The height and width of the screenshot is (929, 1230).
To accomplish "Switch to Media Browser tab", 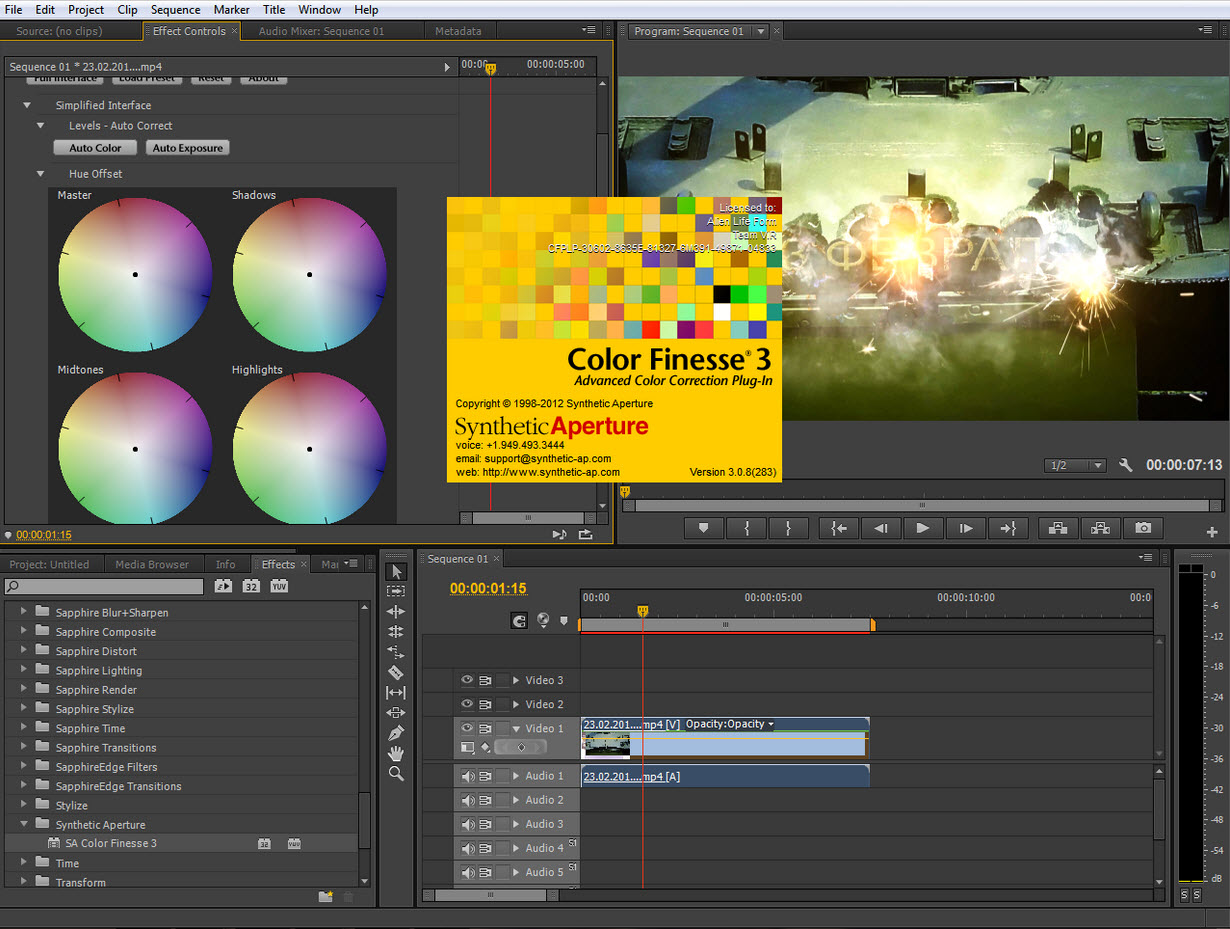I will [x=152, y=564].
